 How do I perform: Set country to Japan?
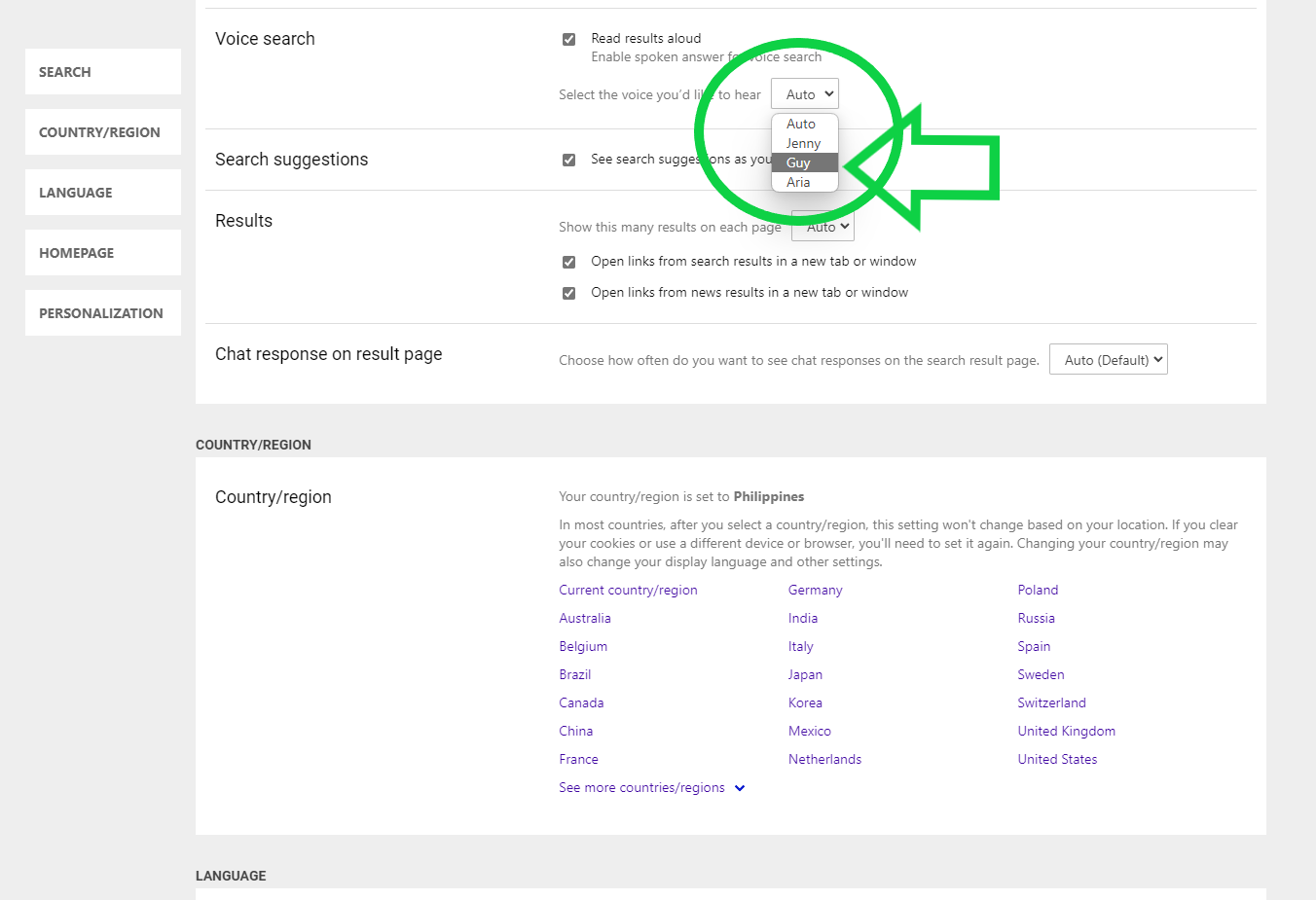tap(805, 674)
